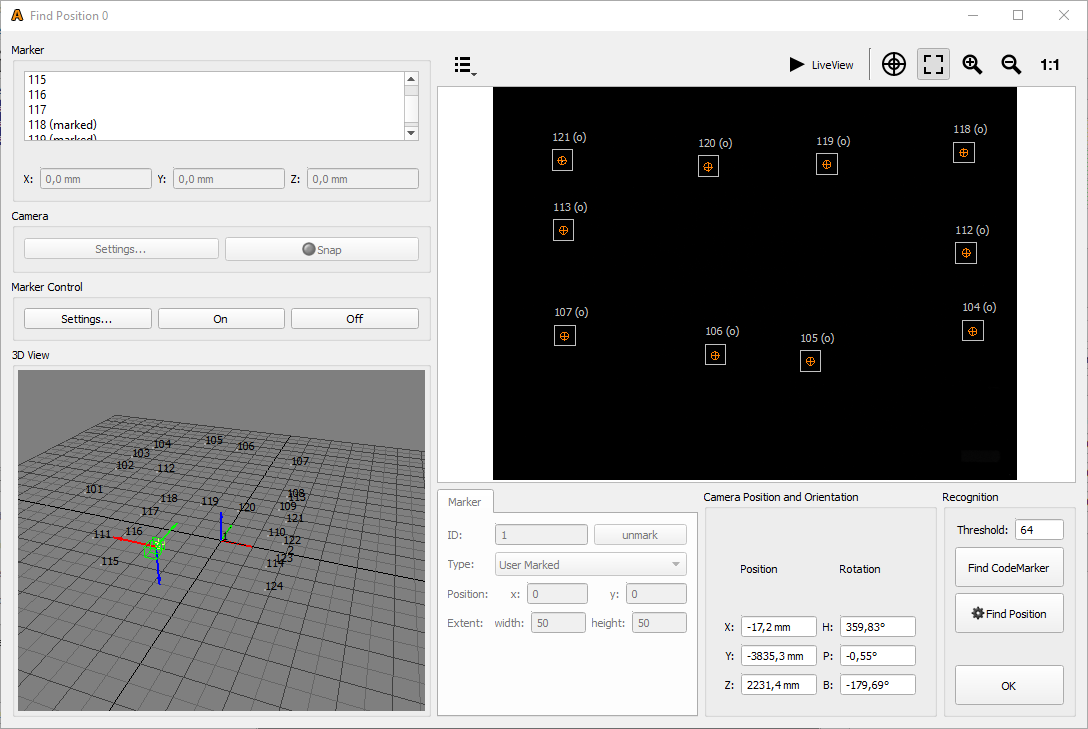
Task: Toggle the fit-to-window frame icon
Action: point(933,64)
